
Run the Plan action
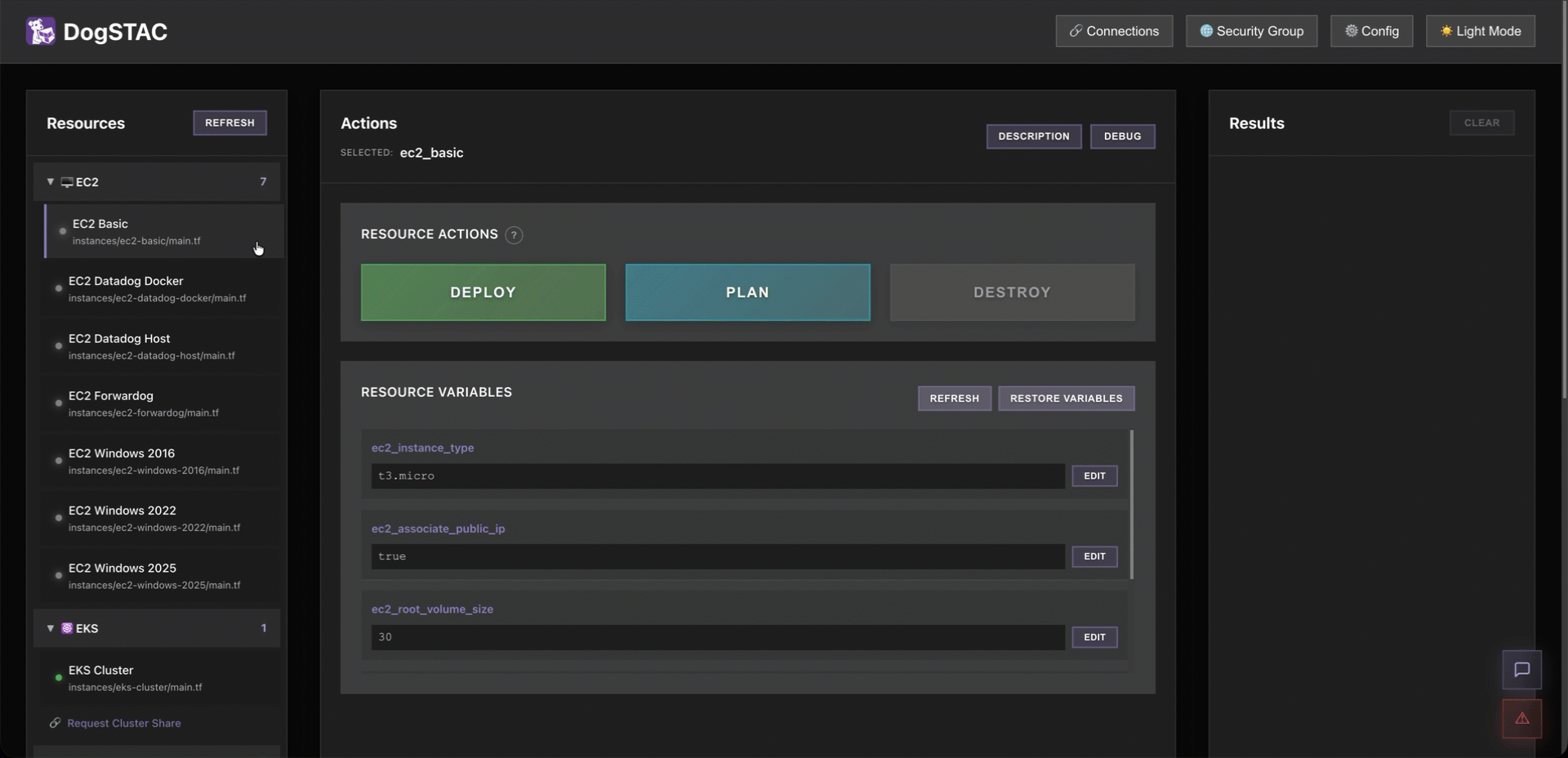pyautogui.click(x=748, y=292)
